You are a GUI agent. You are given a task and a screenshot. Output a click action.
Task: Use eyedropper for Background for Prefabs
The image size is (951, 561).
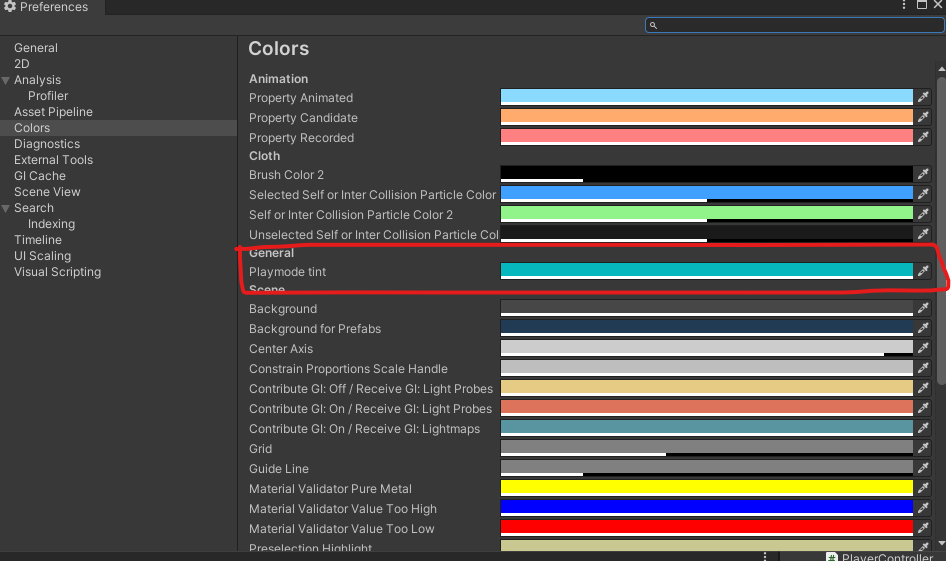coord(923,328)
